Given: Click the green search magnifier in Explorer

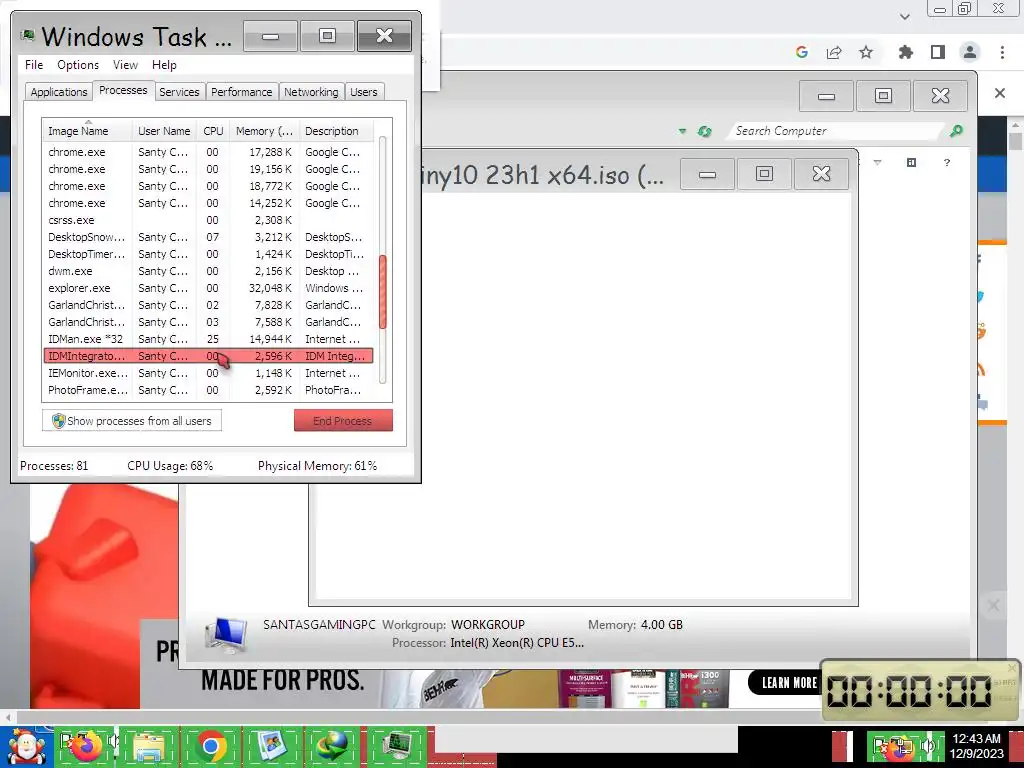Looking at the screenshot, I should (x=956, y=131).
